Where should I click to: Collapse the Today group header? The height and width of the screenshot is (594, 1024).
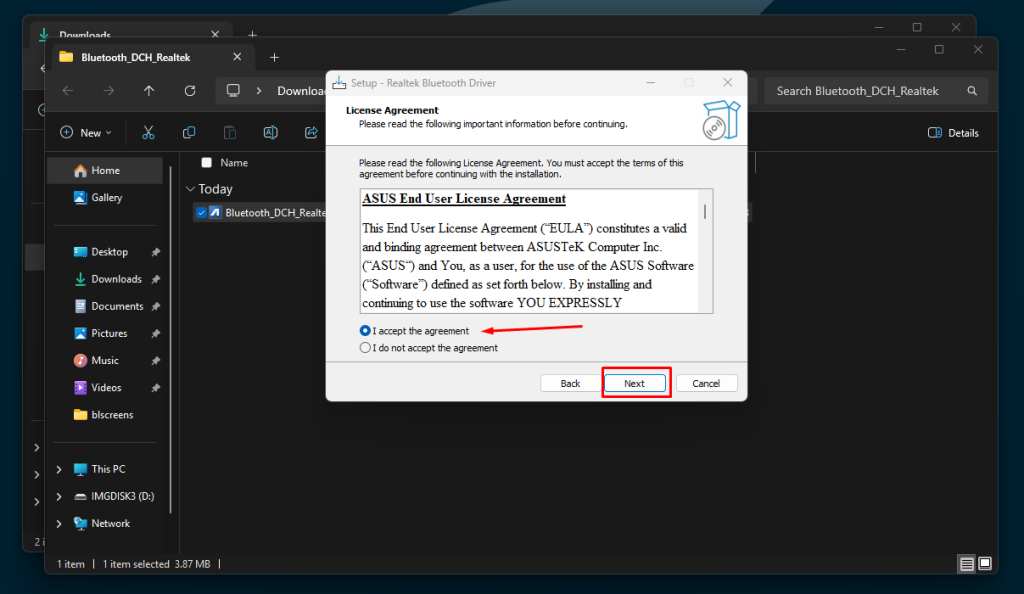(x=191, y=188)
